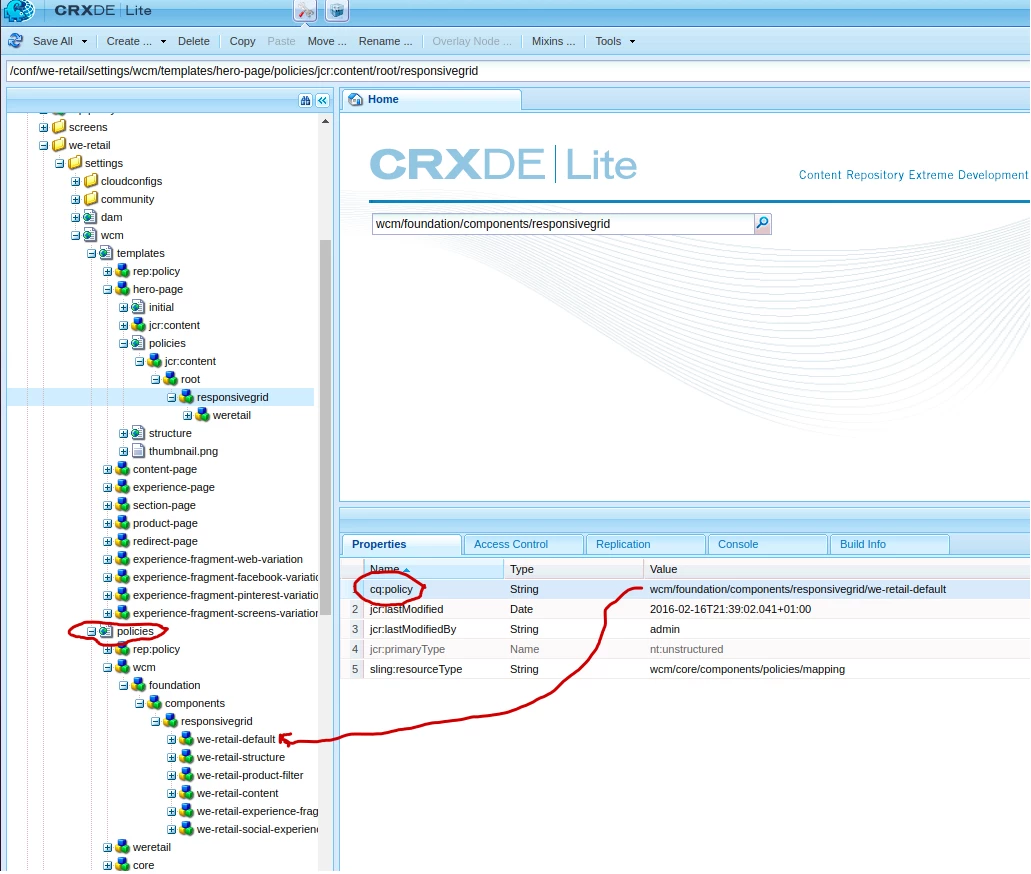Collapse the hero-page template node
The height and width of the screenshot is (874, 1031).
pyautogui.click(x=107, y=289)
